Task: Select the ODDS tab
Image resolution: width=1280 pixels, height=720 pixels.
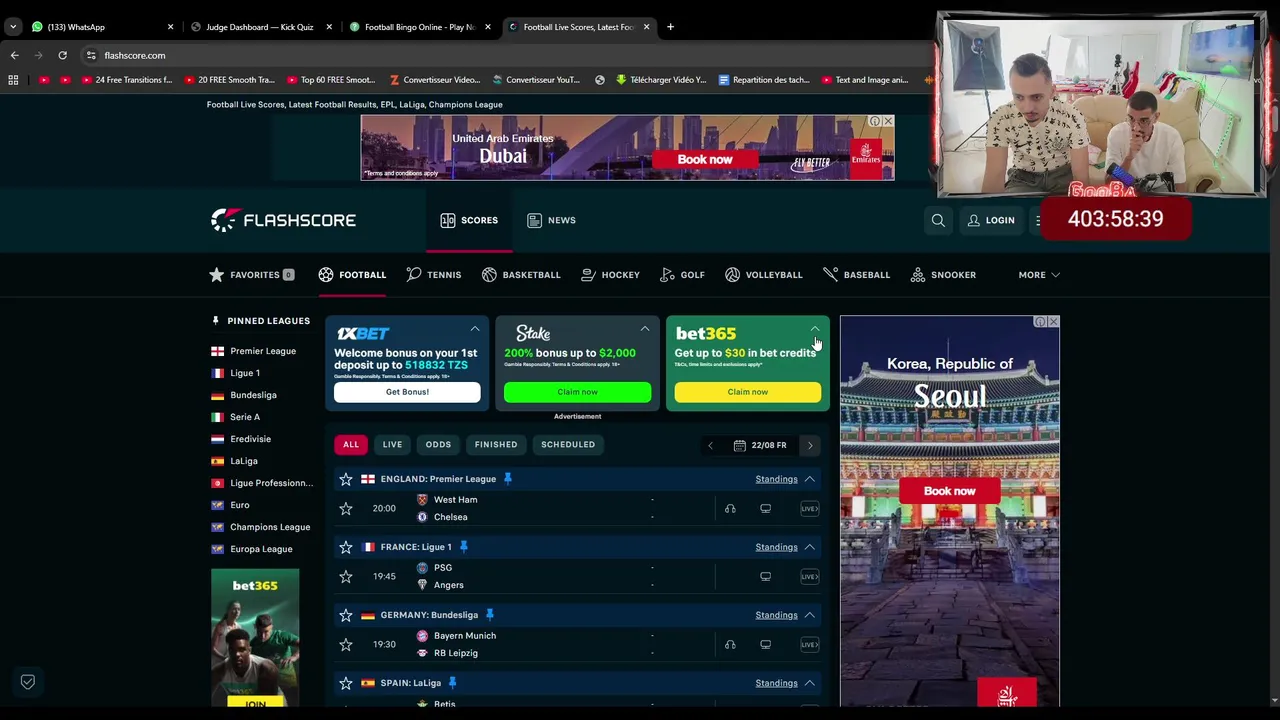Action: (438, 444)
